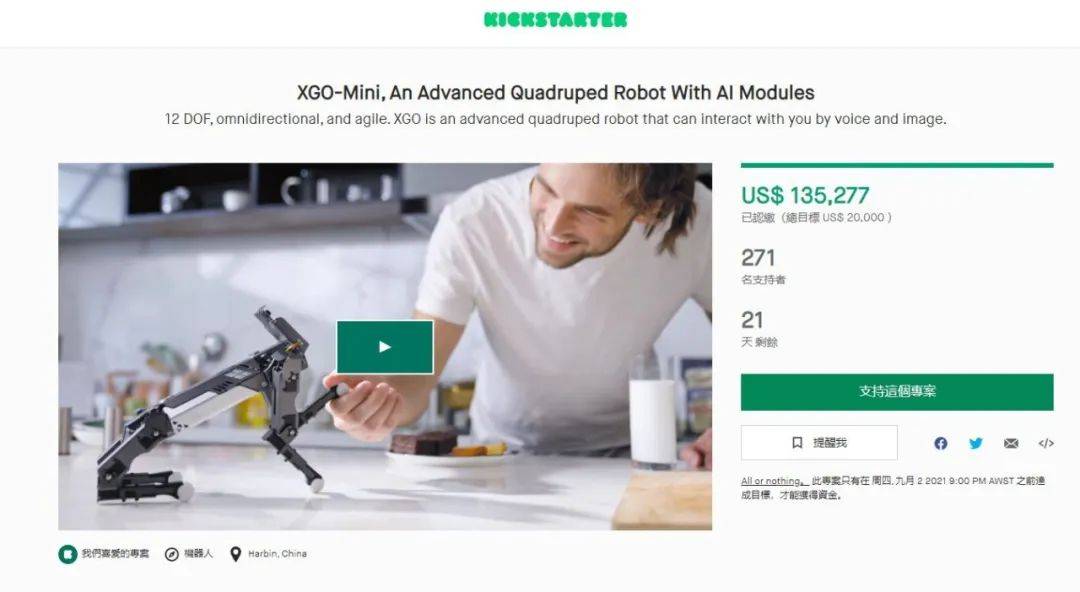This screenshot has width=1080, height=592.
Task: Select the US$ 135,277 pledged amount
Action: [804, 196]
